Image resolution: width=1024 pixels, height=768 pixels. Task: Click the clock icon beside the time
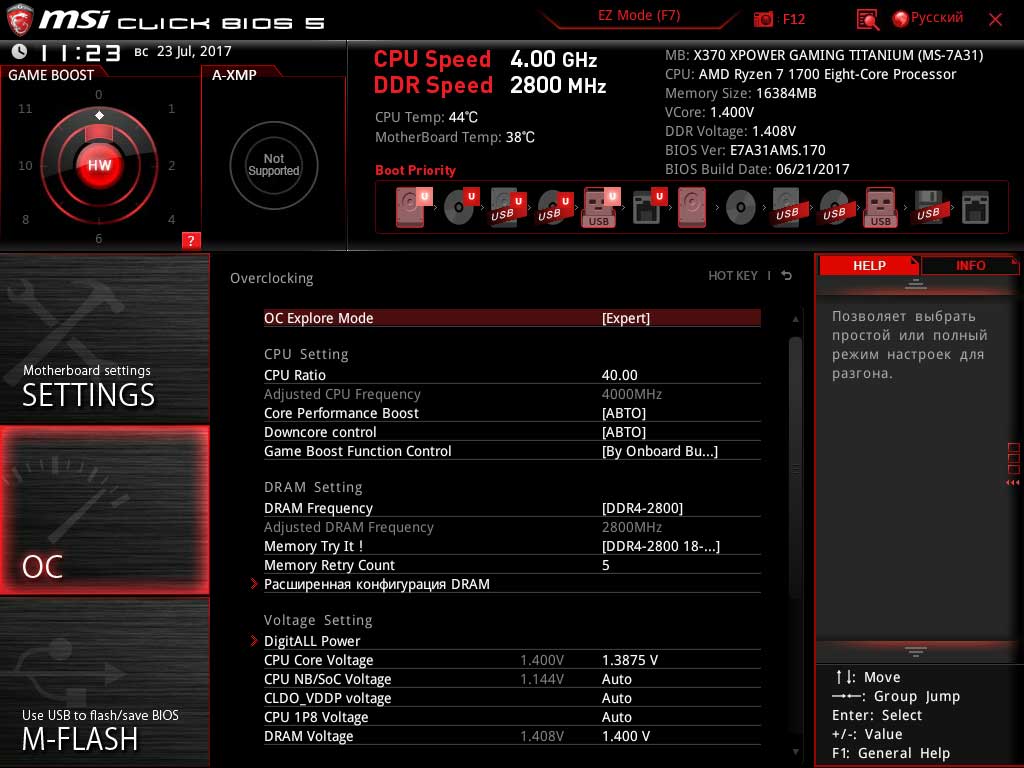click(x=20, y=52)
